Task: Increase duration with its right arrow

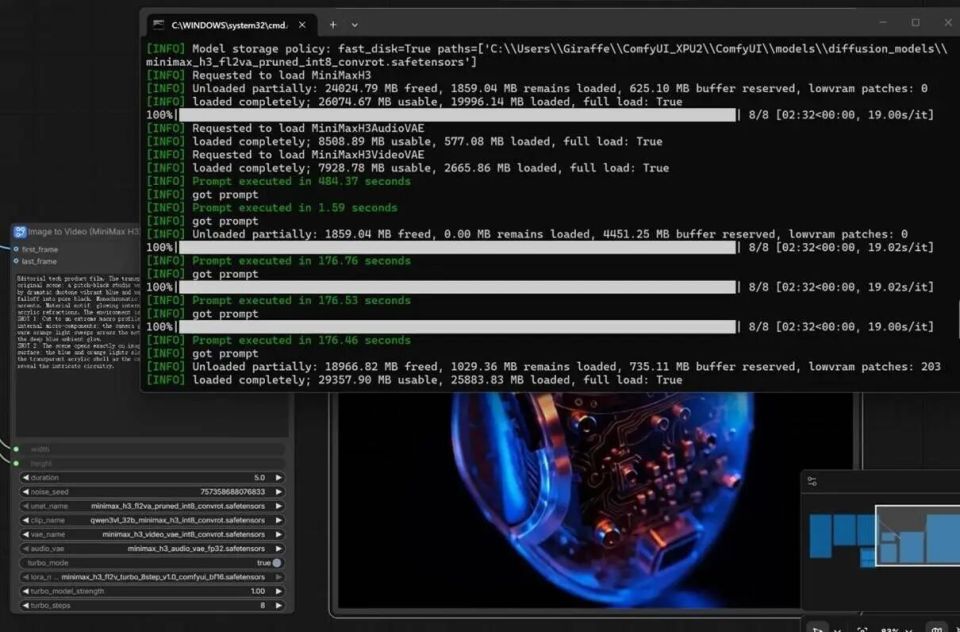Action: click(x=279, y=478)
